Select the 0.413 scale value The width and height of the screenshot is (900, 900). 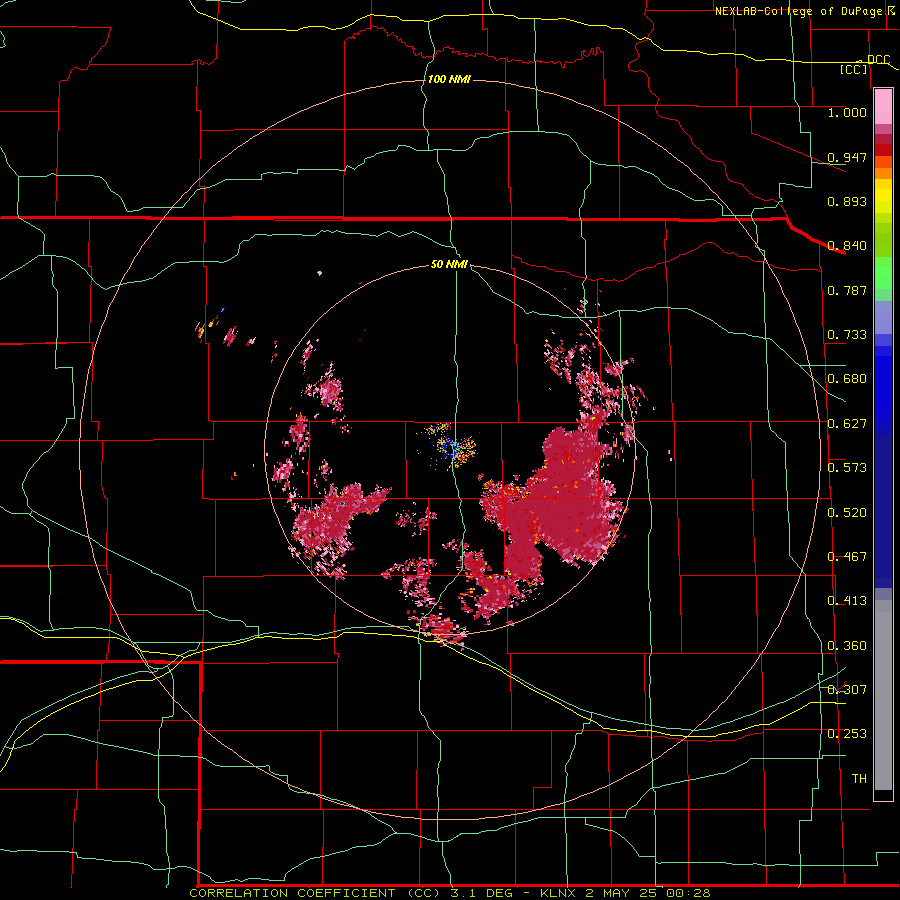point(847,601)
